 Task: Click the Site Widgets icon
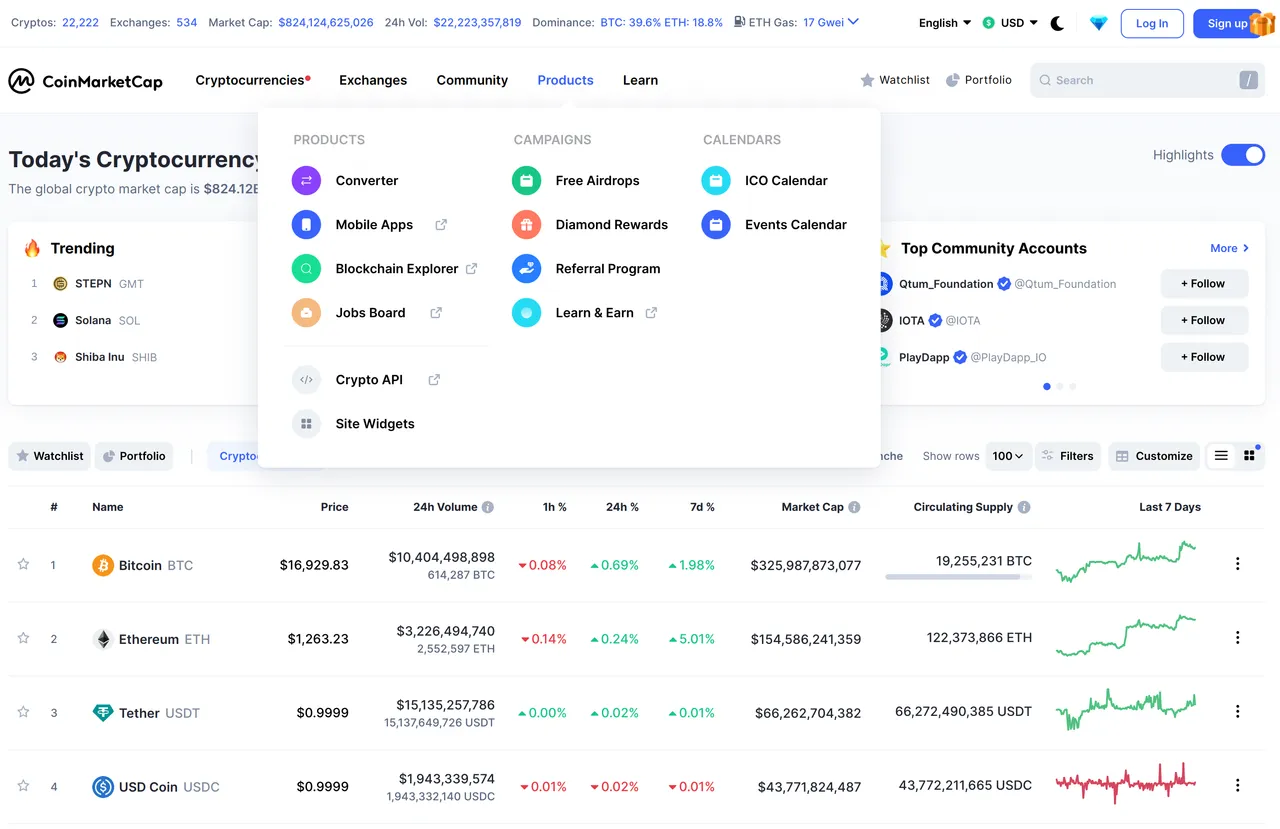306,424
